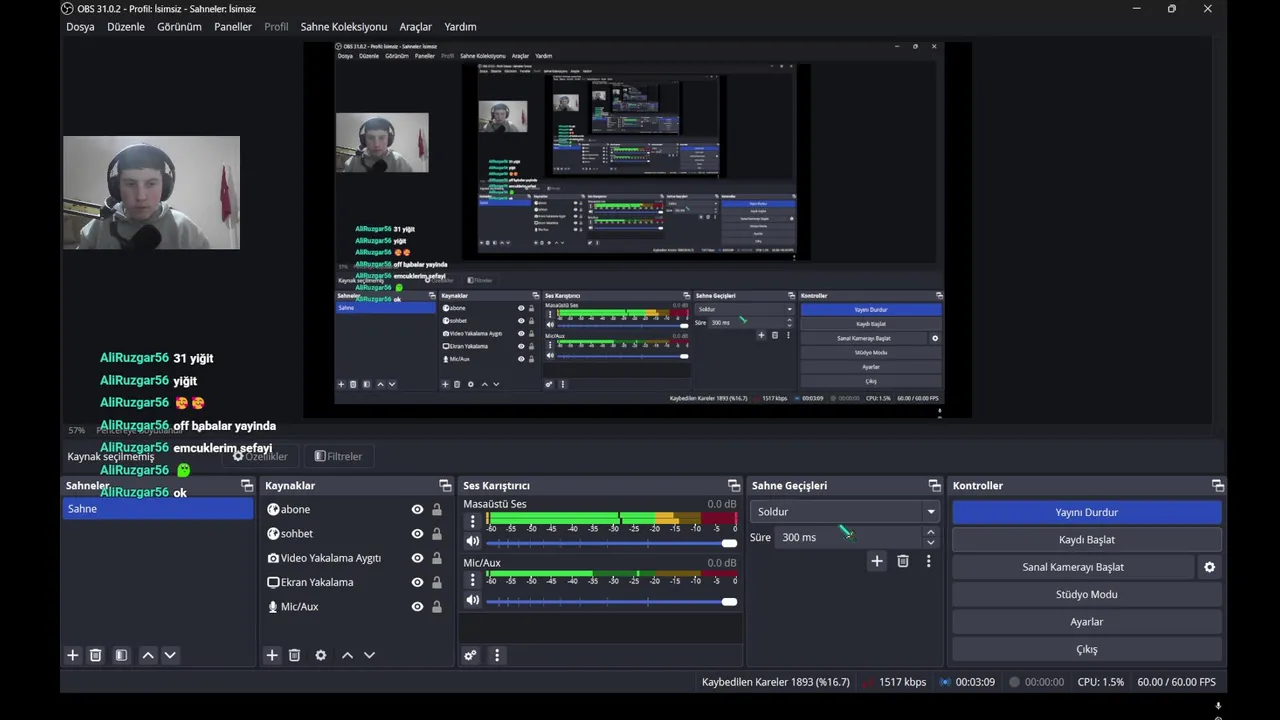Toggle Mic/Aux source visibility eye
1280x720 pixels.
pyautogui.click(x=417, y=606)
